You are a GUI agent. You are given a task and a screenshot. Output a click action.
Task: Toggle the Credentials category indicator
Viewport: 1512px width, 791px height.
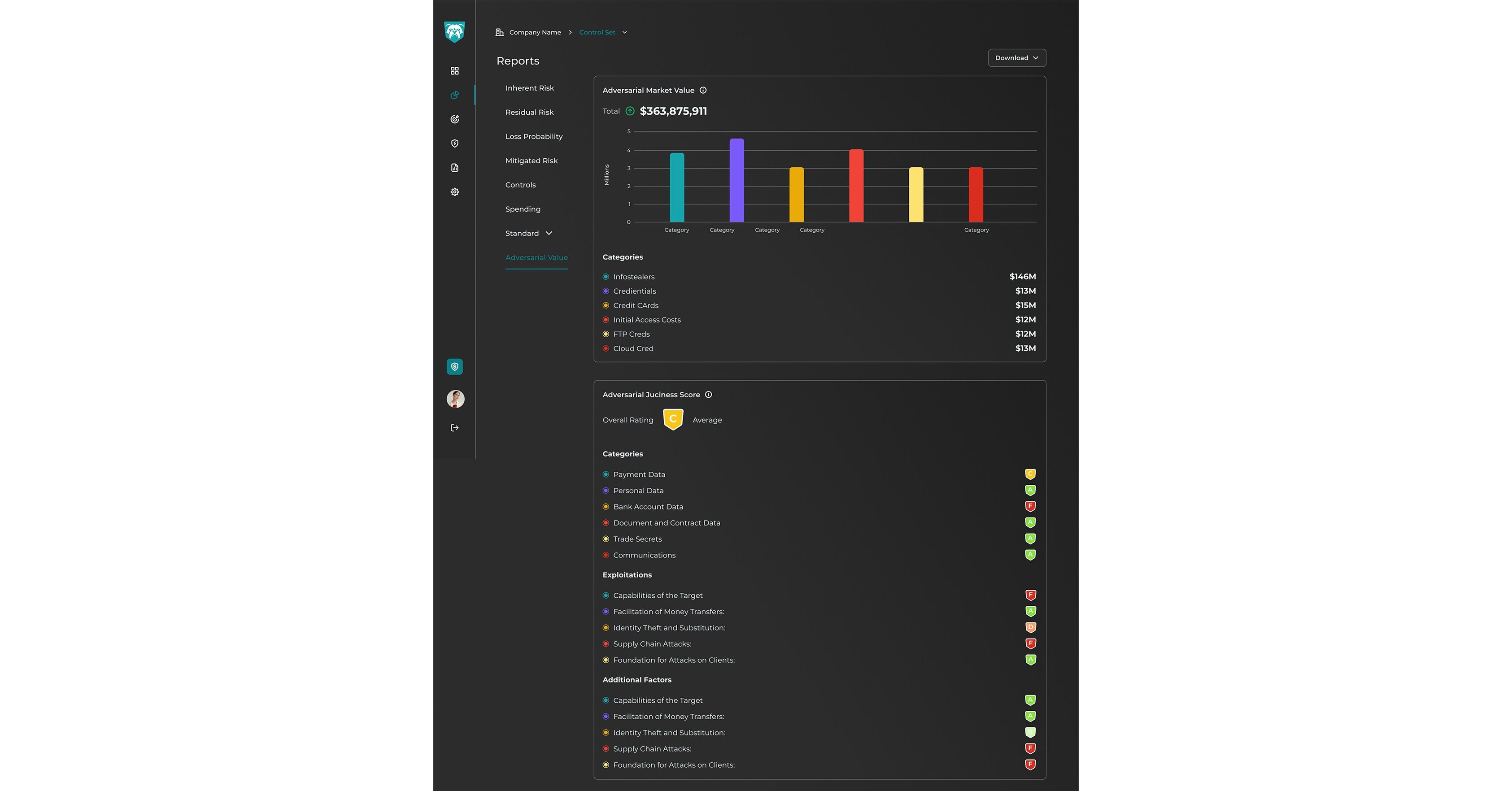(606, 291)
